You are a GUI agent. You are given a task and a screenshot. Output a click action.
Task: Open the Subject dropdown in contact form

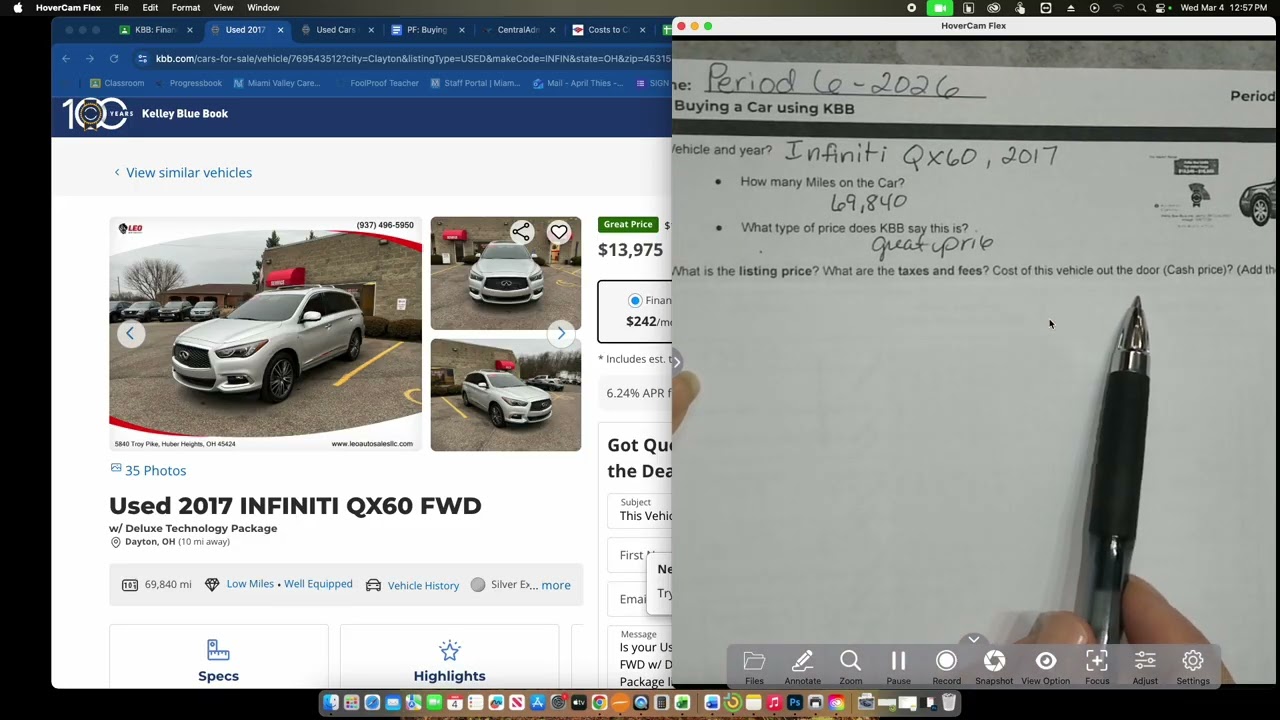point(640,510)
